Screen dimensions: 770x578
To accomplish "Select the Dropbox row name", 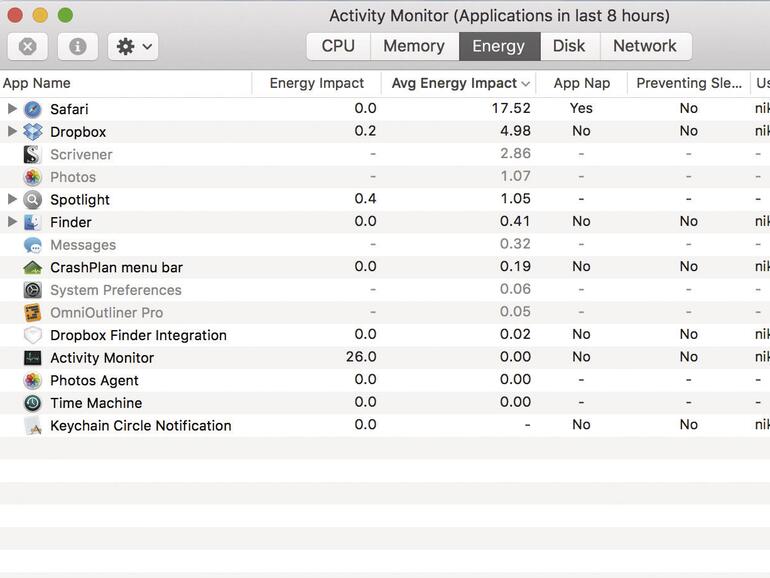I will (x=78, y=132).
